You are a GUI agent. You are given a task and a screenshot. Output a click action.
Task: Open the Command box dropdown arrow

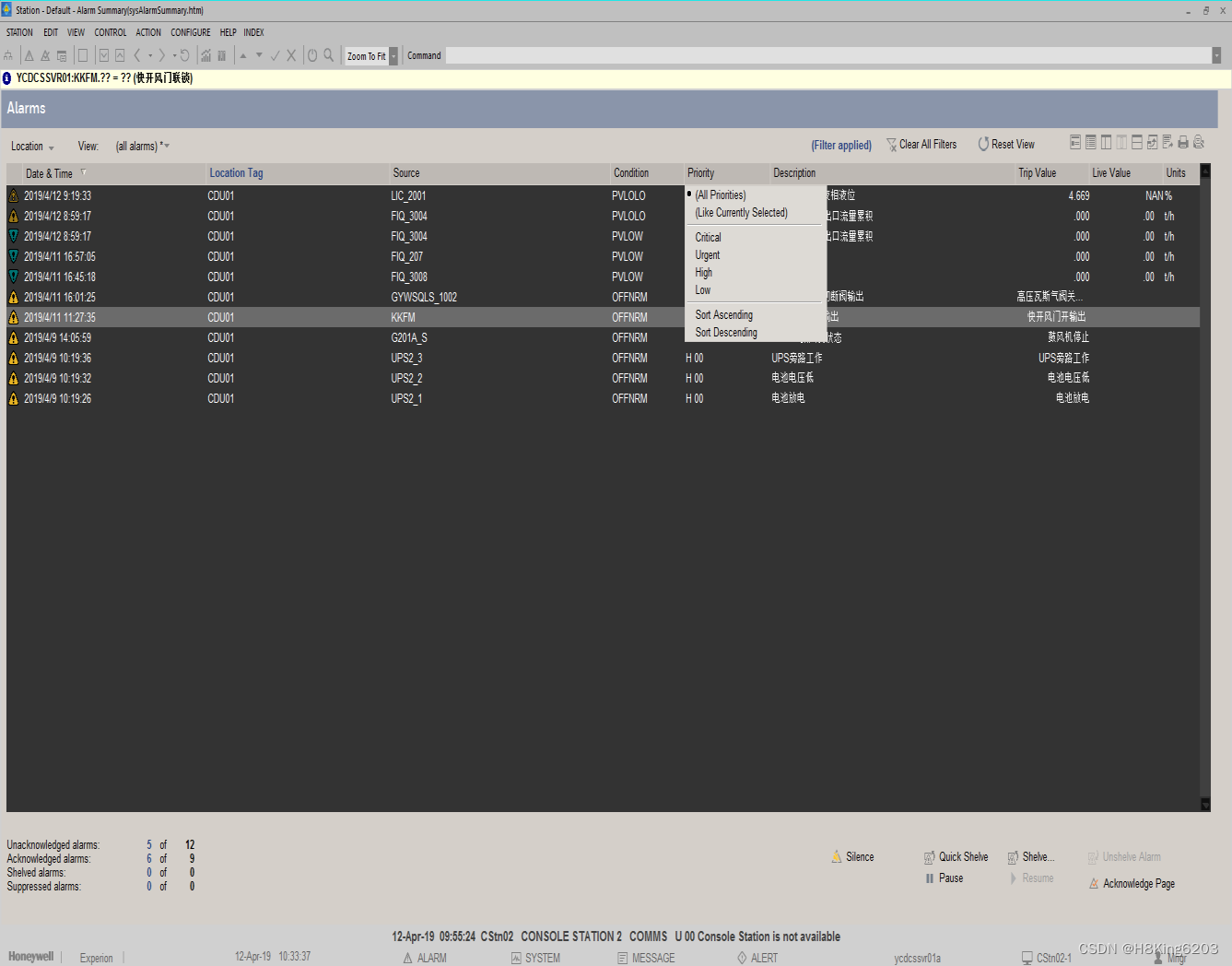pyautogui.click(x=1216, y=55)
